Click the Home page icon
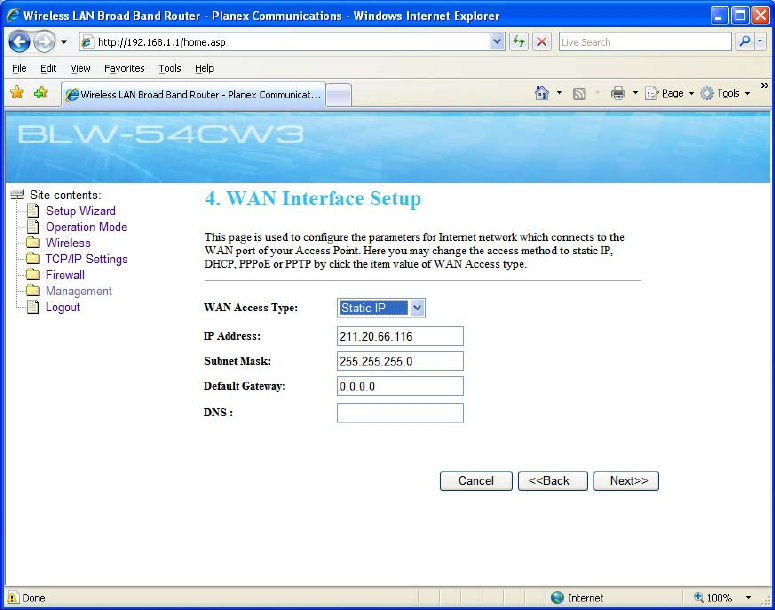 [542, 92]
